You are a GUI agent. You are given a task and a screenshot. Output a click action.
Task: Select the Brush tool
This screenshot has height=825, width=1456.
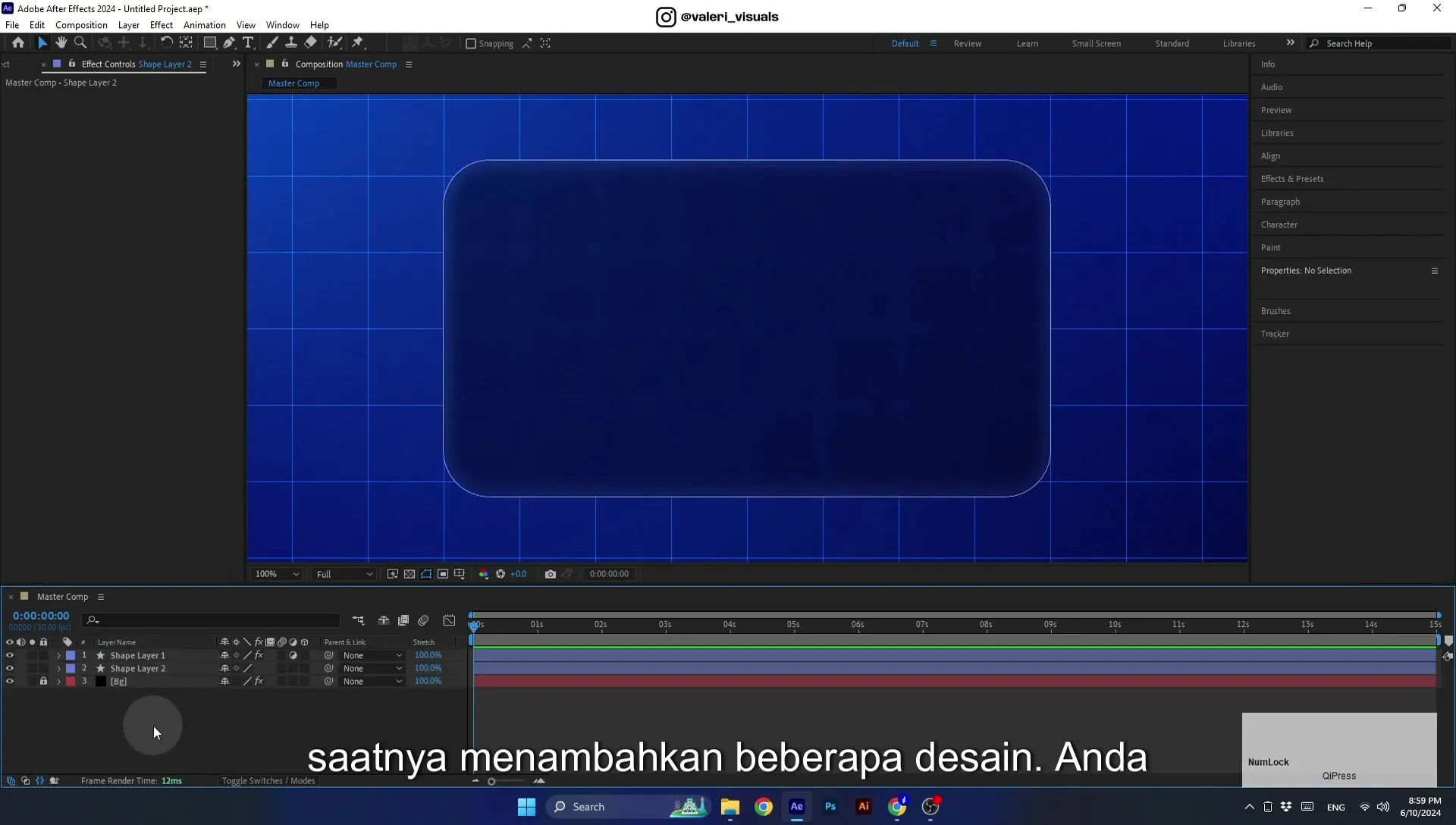272,43
